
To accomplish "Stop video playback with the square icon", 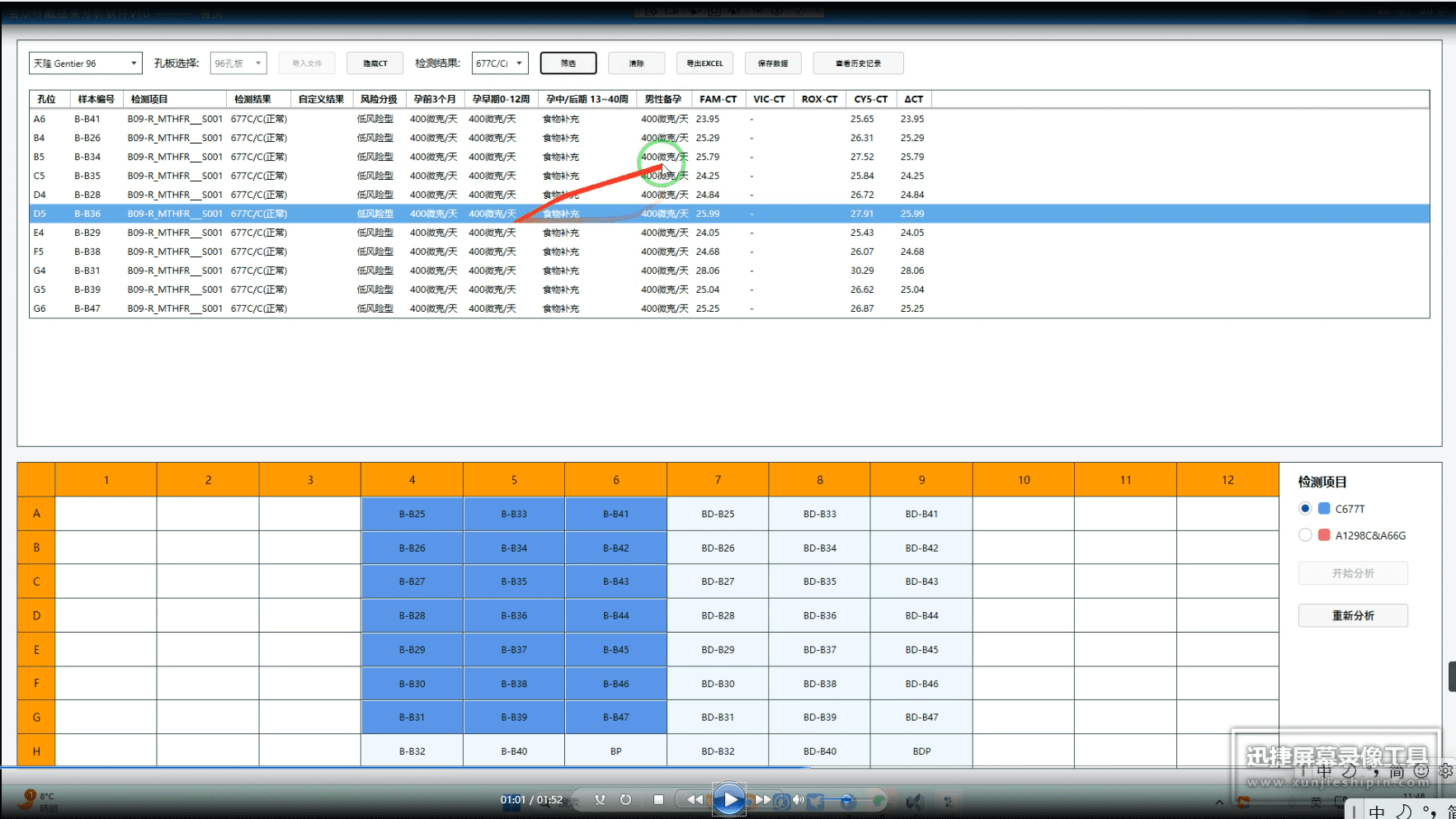I will click(x=658, y=799).
